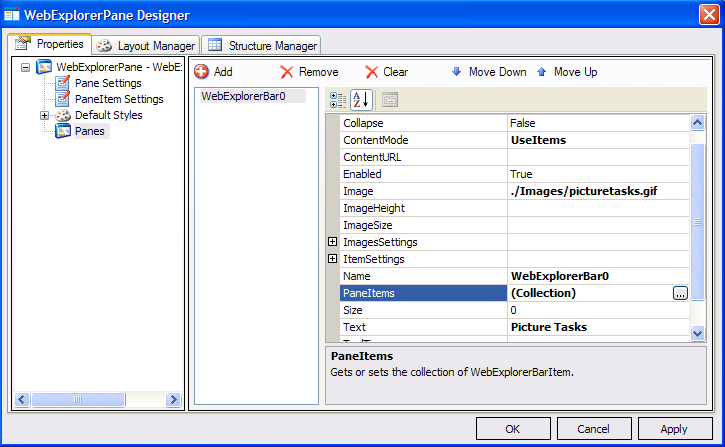This screenshot has height=447, width=725.
Task: Click the Move Up arrow icon
Action: coord(542,72)
